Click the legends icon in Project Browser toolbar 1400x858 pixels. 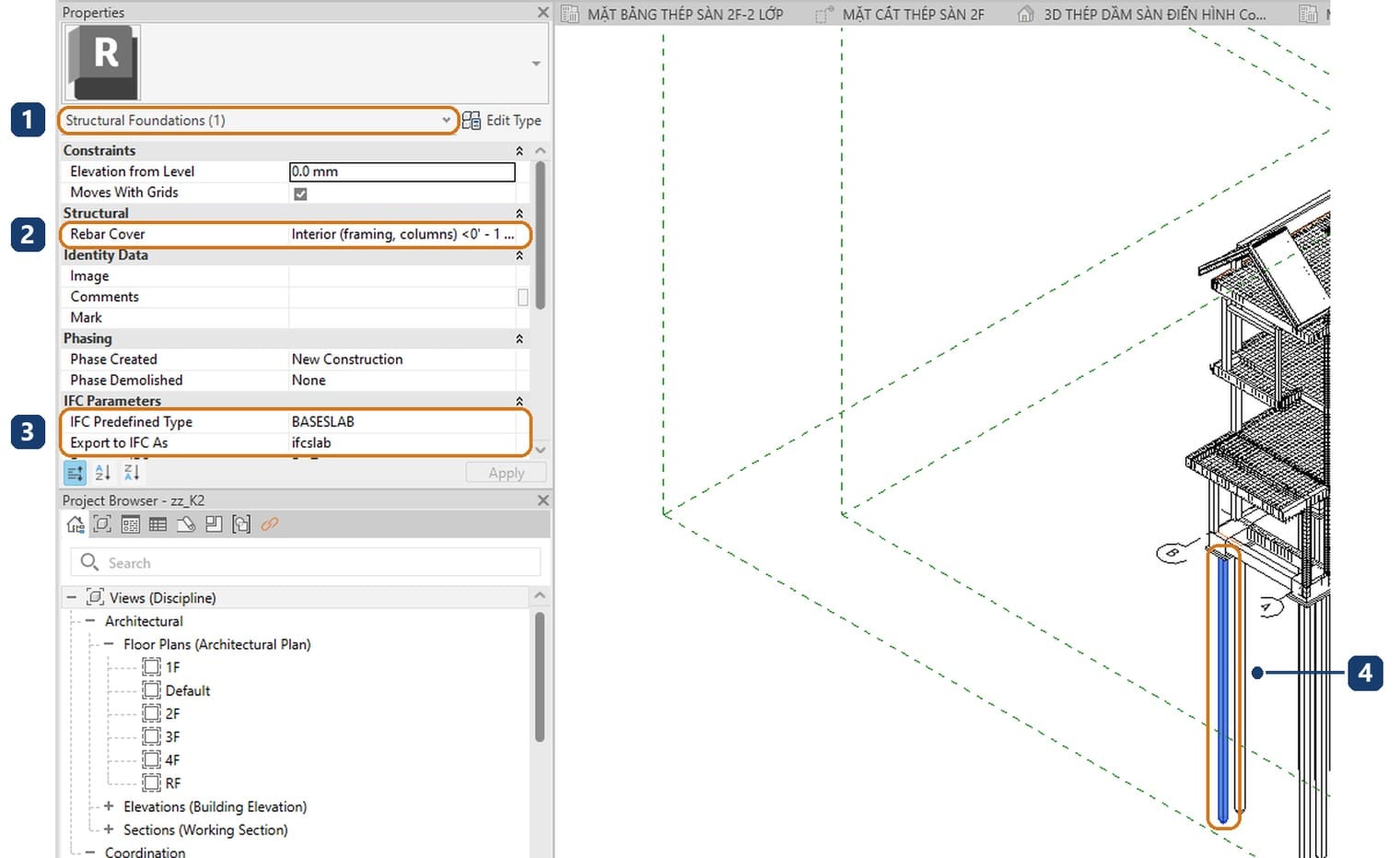pos(131,524)
